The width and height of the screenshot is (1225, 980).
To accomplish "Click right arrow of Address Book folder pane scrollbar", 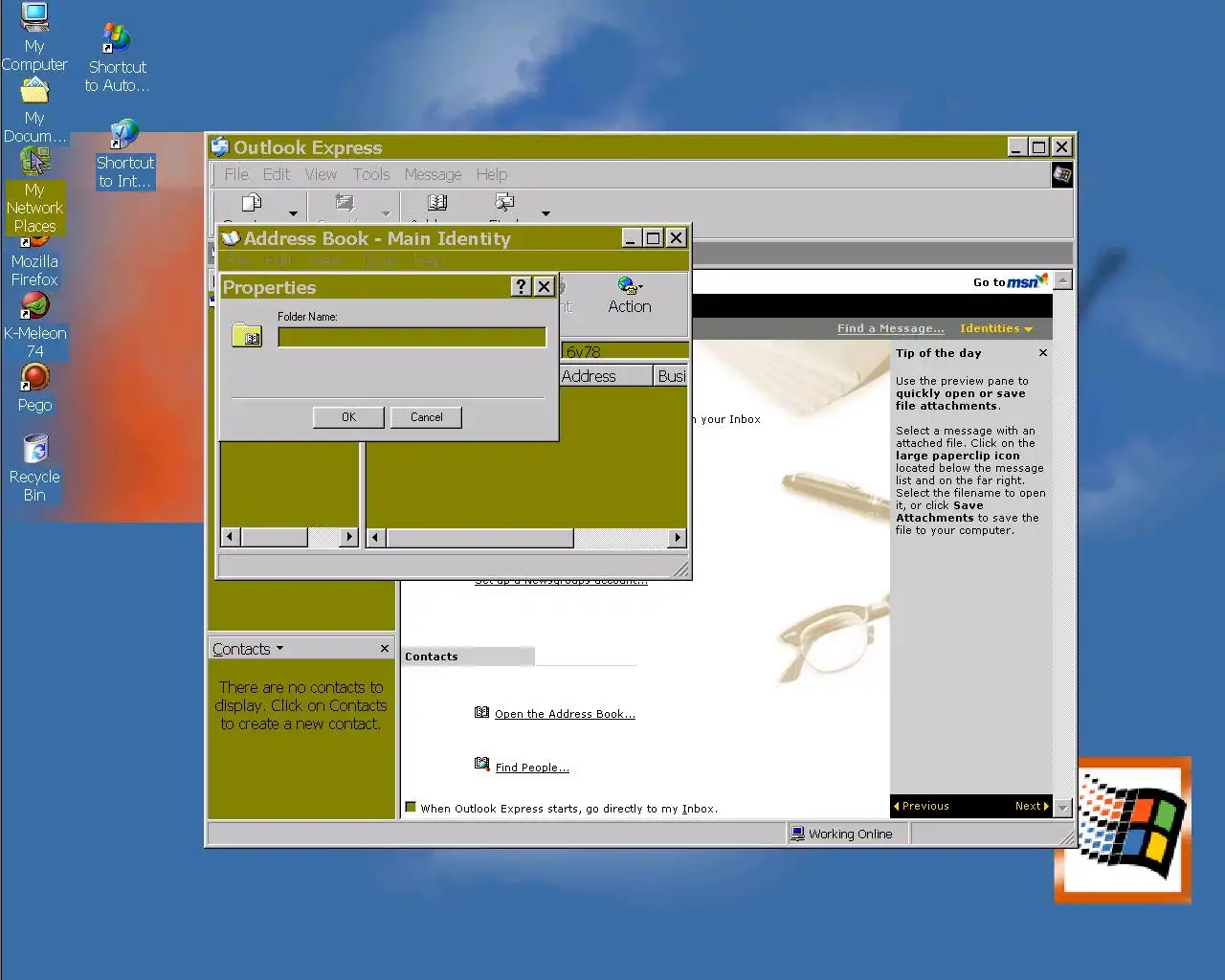I will tap(349, 537).
